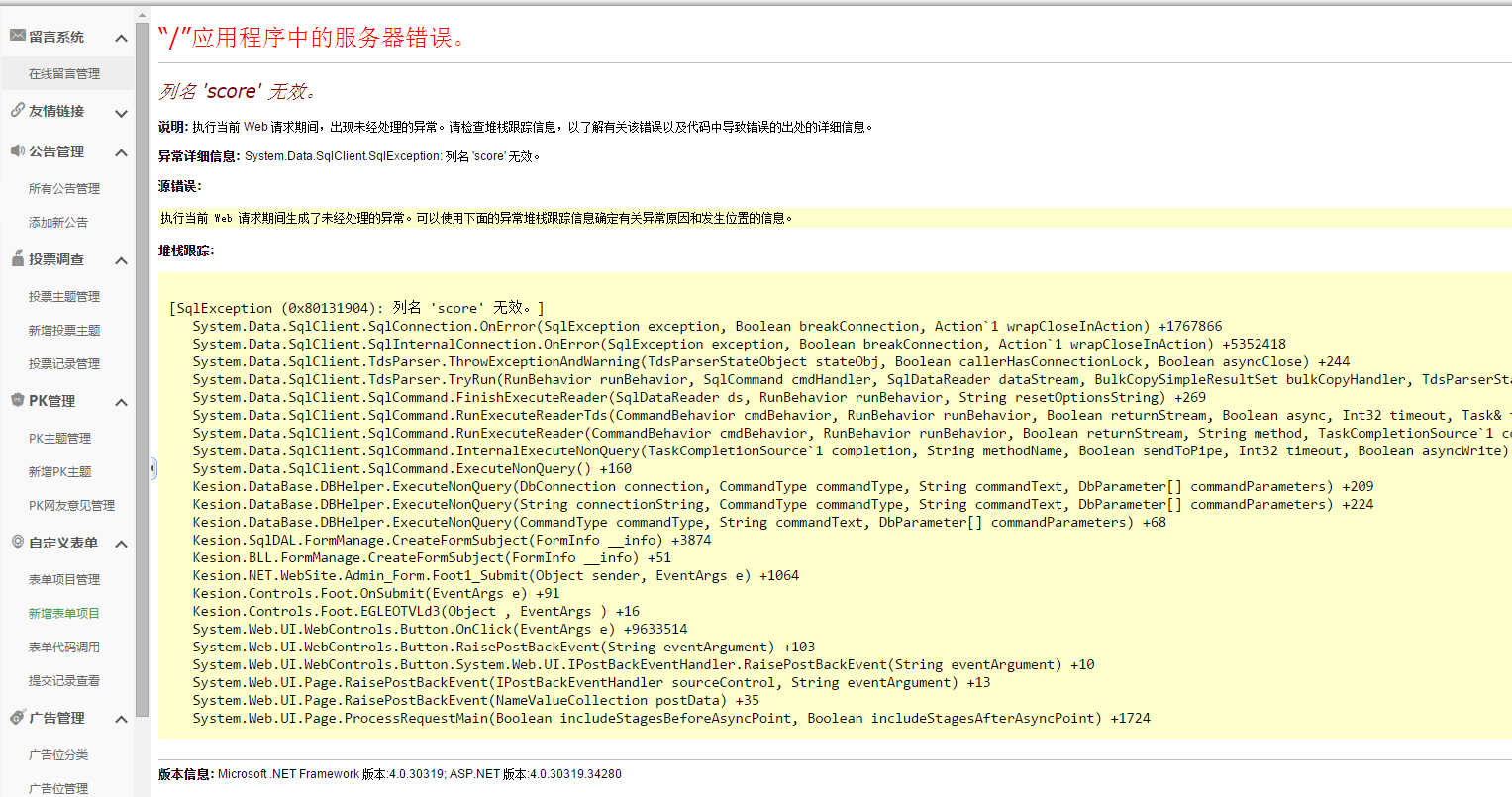
Task: Click the Page.ProcessRequestMain stack line
Action: [x=671, y=718]
